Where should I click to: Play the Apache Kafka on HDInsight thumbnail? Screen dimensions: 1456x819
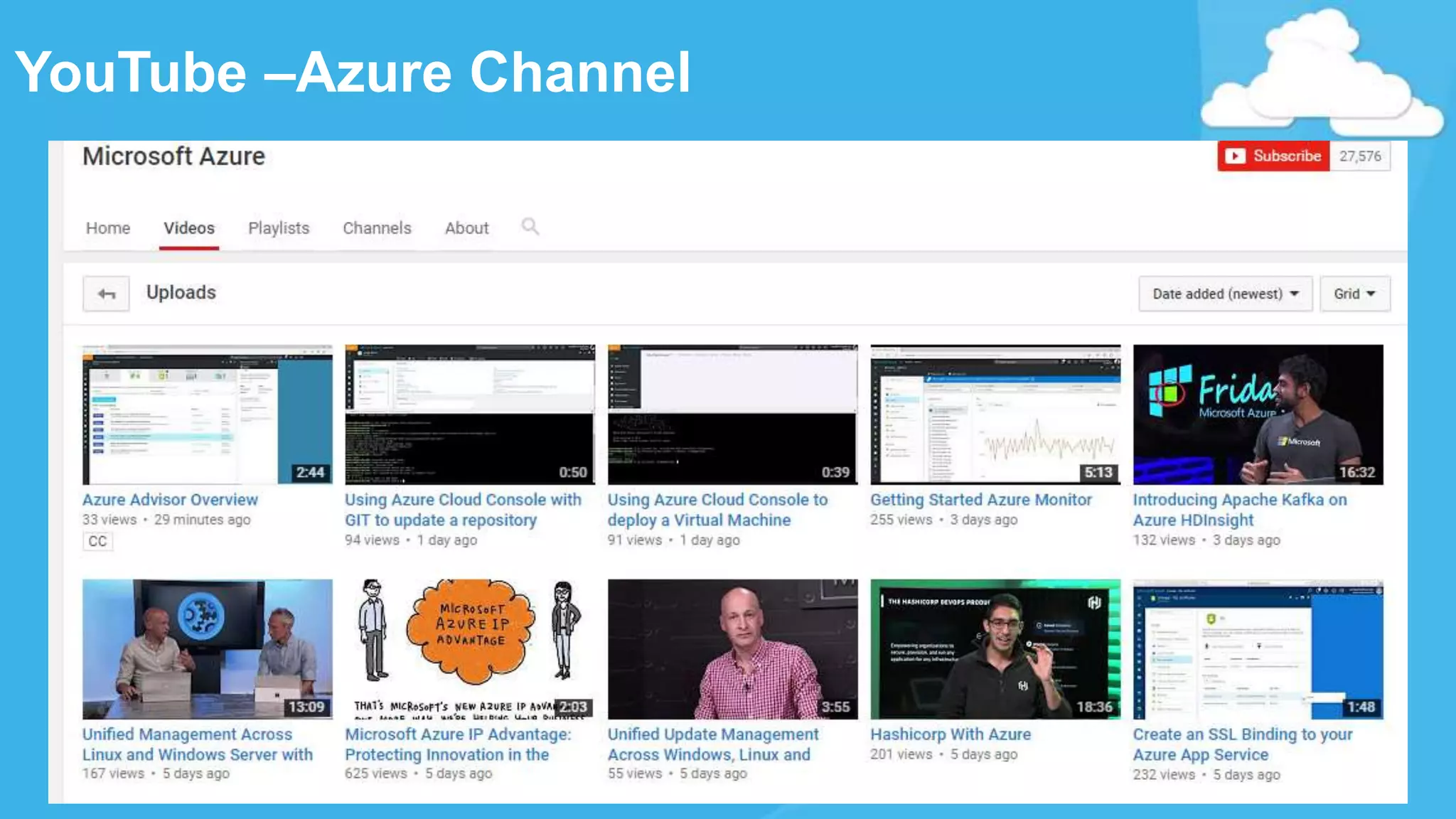[x=1258, y=414]
